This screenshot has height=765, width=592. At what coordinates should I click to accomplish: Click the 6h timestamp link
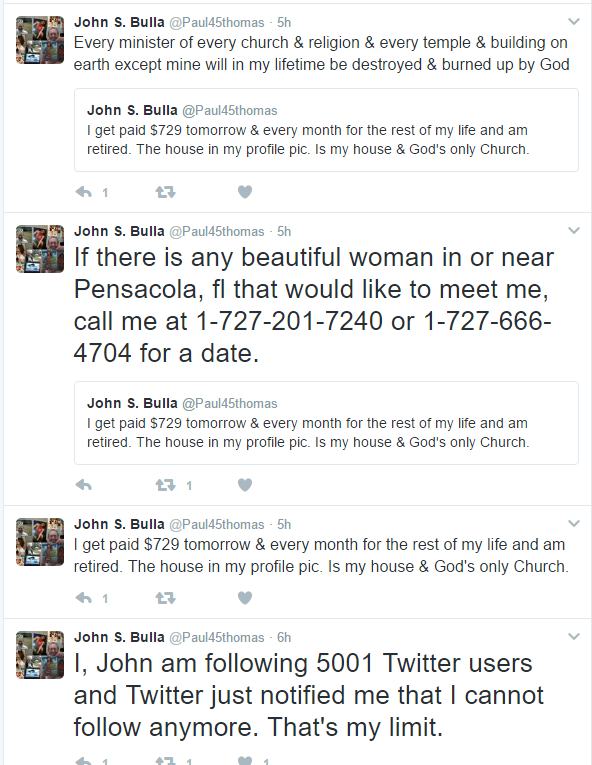(x=284, y=637)
